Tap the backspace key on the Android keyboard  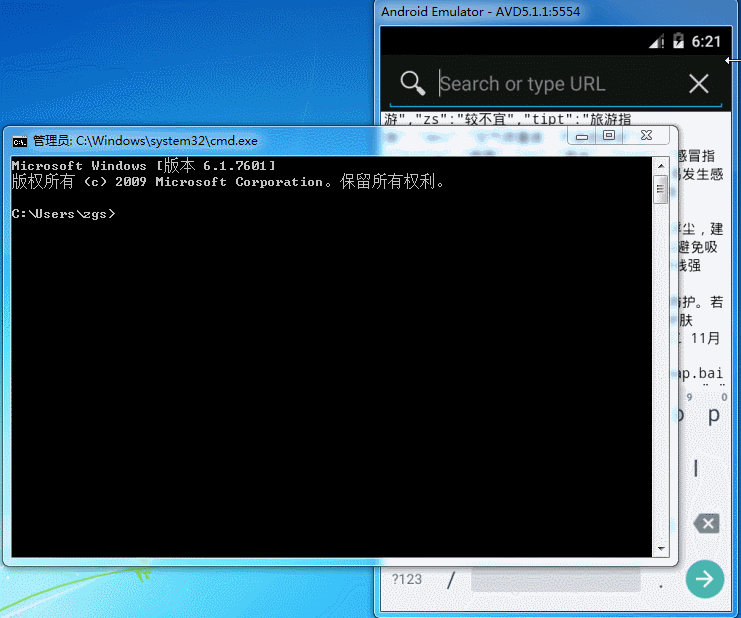(x=707, y=524)
